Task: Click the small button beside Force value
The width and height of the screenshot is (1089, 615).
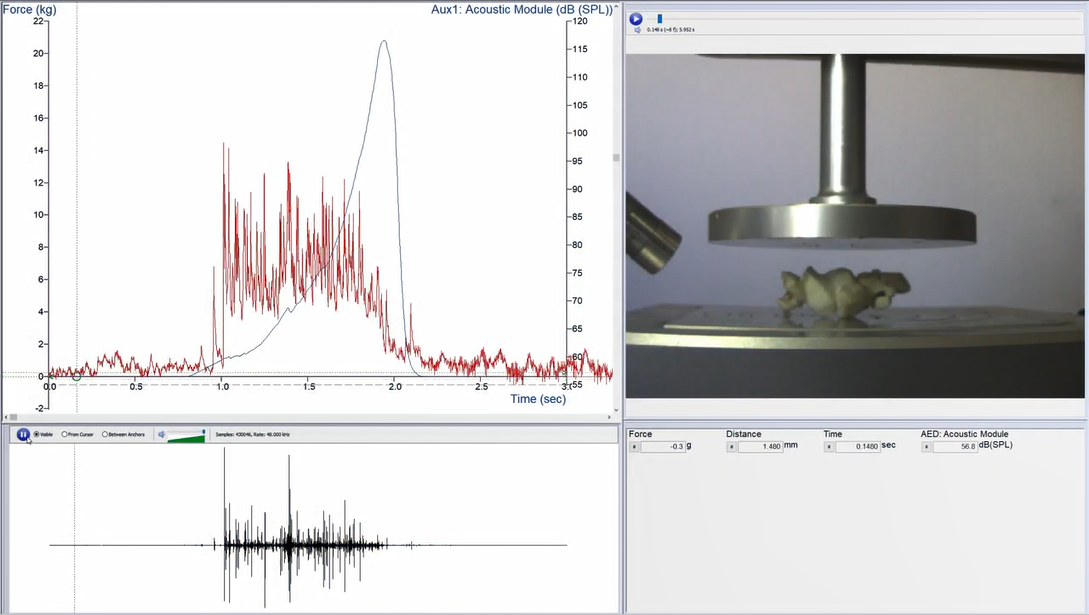Action: [634, 447]
